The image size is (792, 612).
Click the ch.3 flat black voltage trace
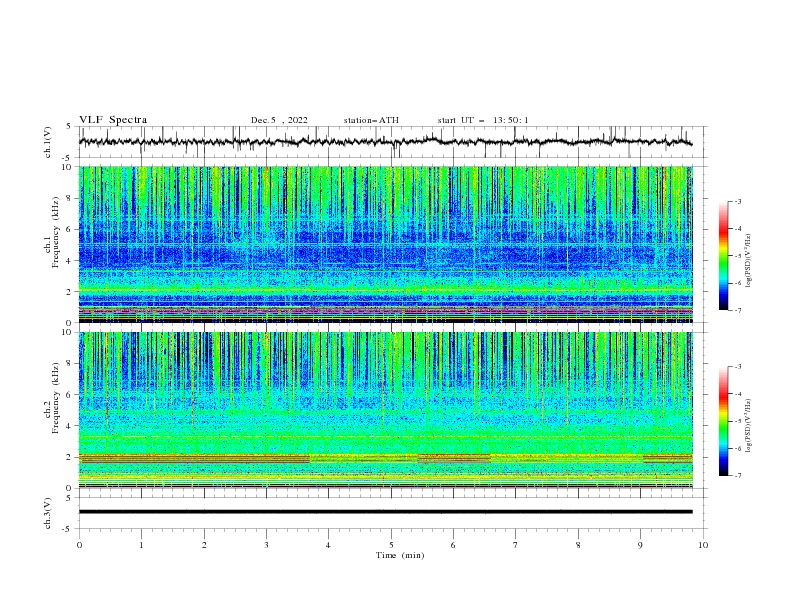pyautogui.click(x=385, y=512)
